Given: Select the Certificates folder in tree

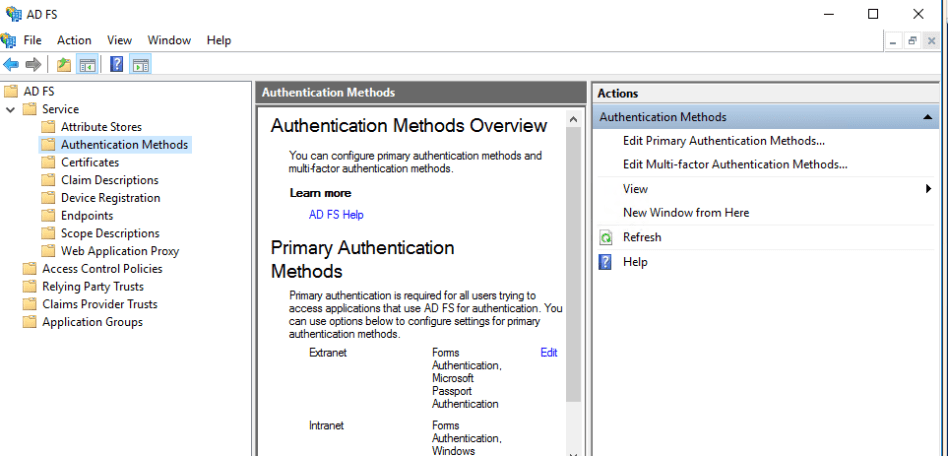Looking at the screenshot, I should (x=89, y=162).
